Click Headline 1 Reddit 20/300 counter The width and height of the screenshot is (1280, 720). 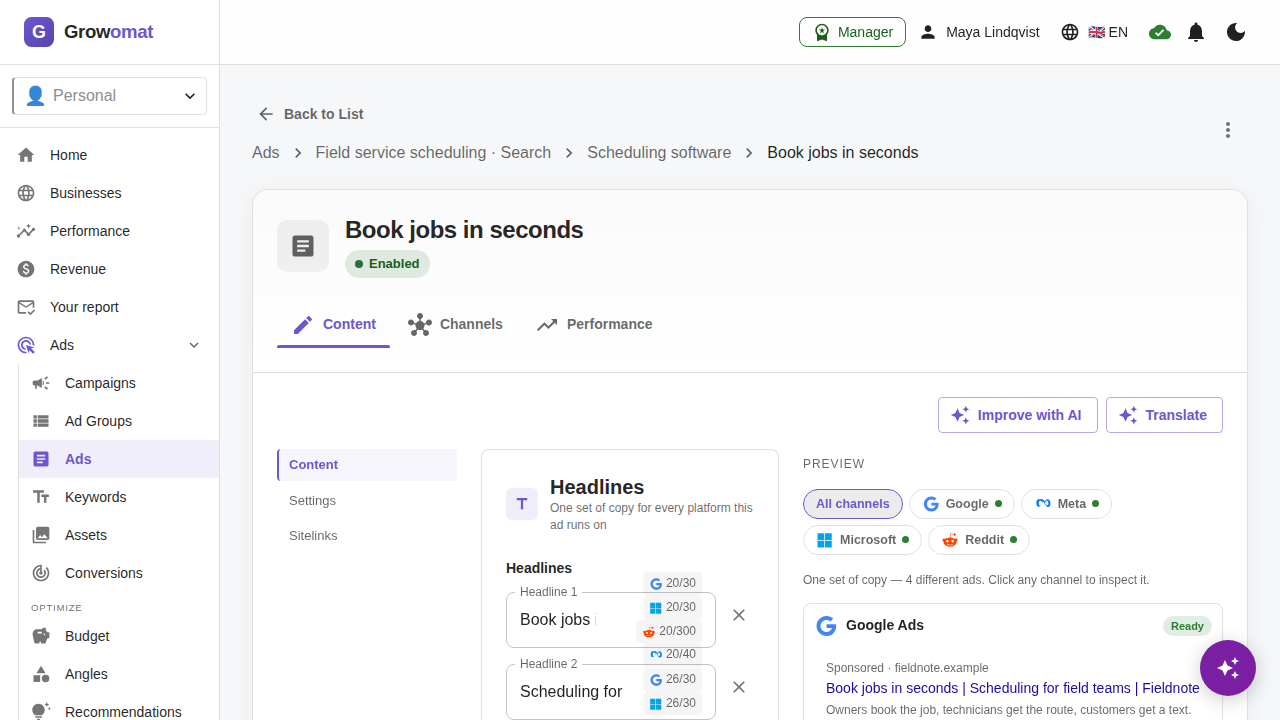tap(669, 631)
